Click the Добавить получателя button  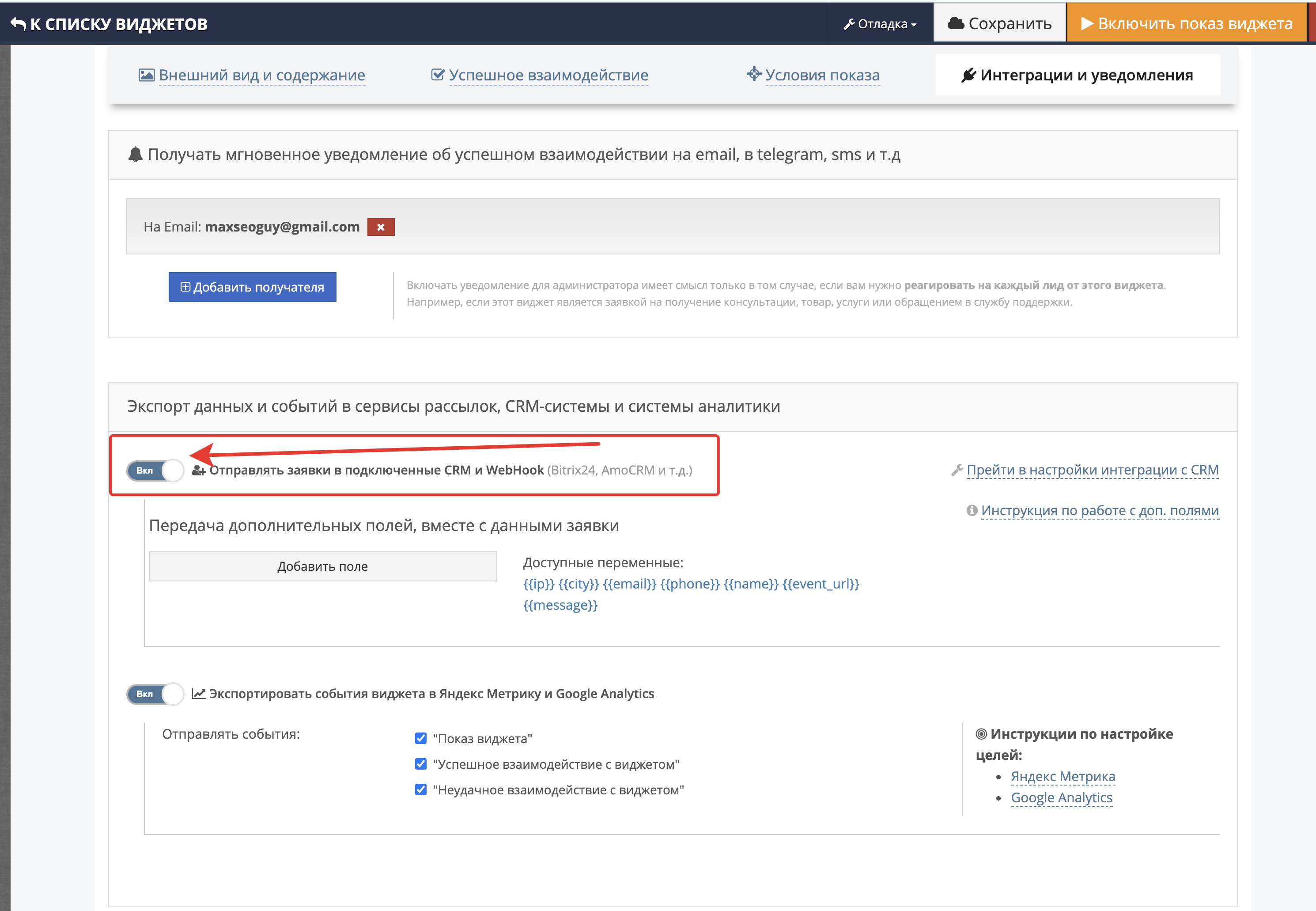(x=253, y=287)
